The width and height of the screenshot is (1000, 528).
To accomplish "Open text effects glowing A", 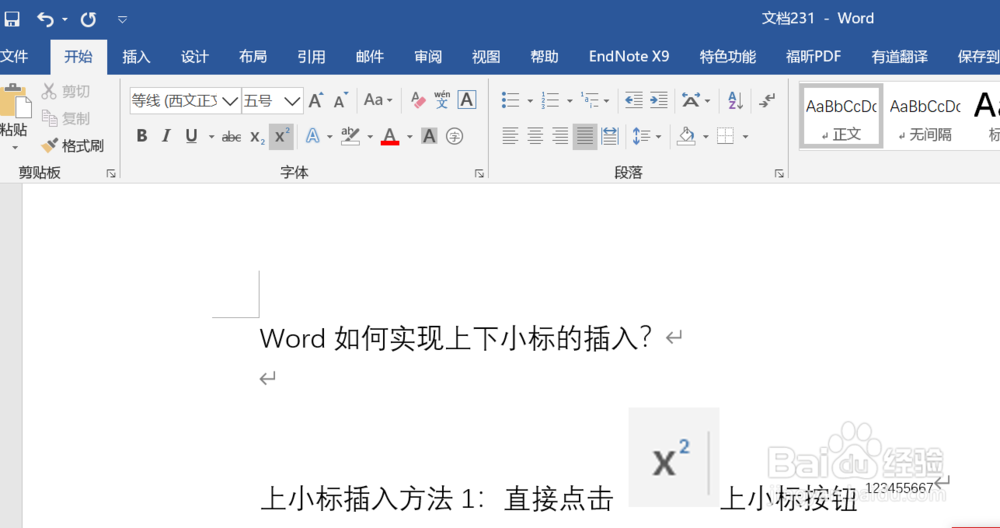I will coord(312,136).
